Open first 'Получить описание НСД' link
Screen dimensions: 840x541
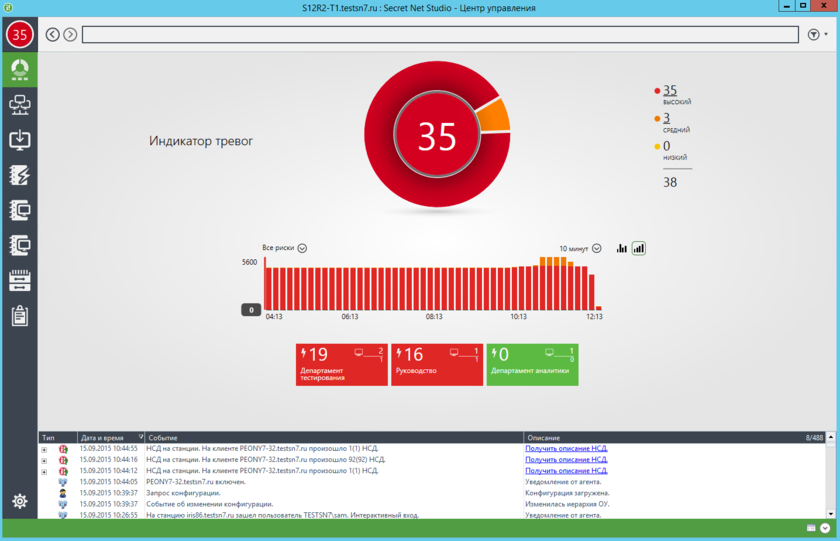tap(566, 448)
